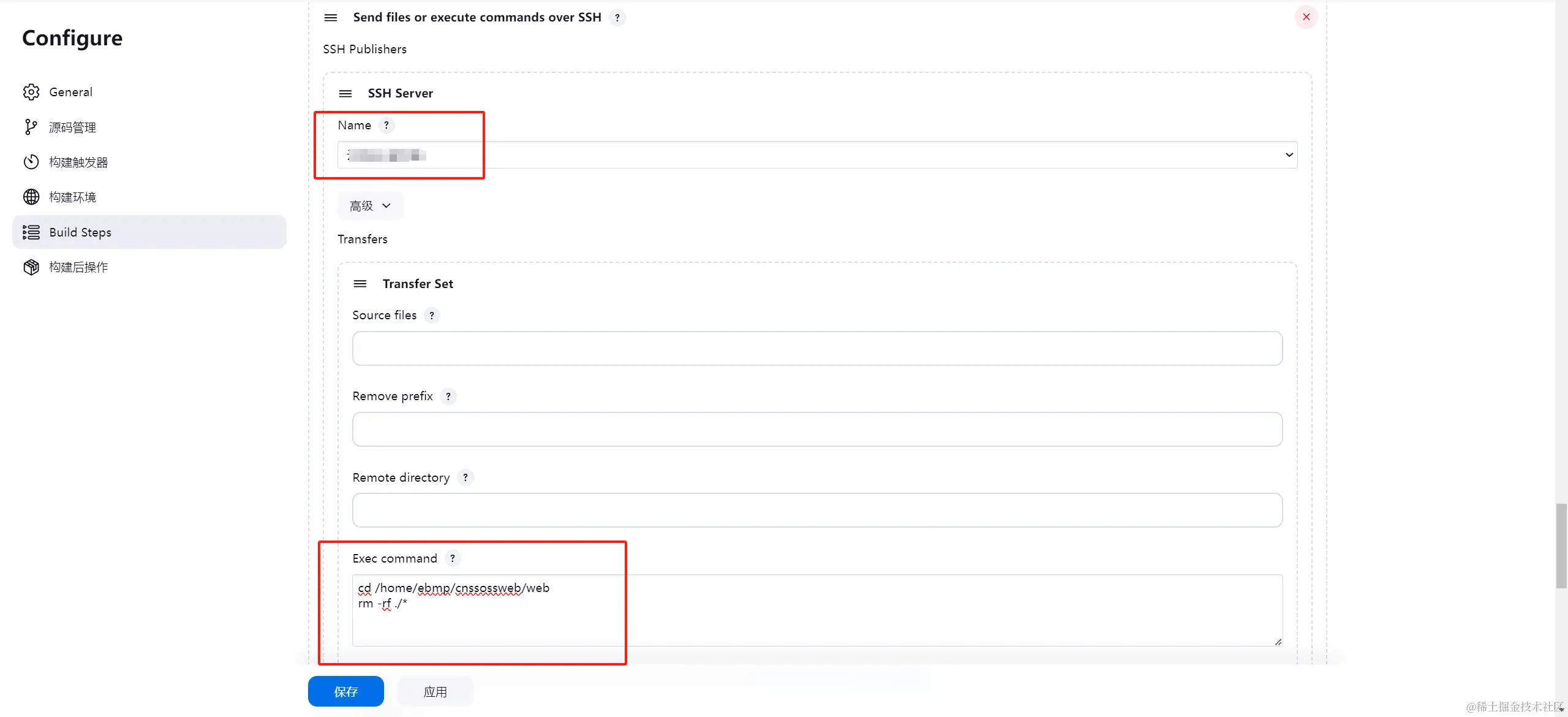Remove the SSH build step with red X
The image size is (1568, 717).
point(1306,17)
